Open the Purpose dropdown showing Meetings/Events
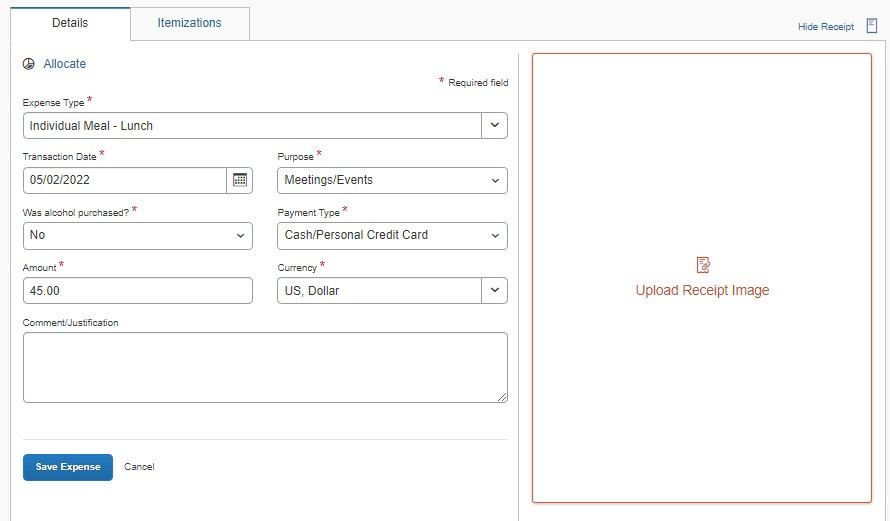The height and width of the screenshot is (521, 890). [391, 180]
